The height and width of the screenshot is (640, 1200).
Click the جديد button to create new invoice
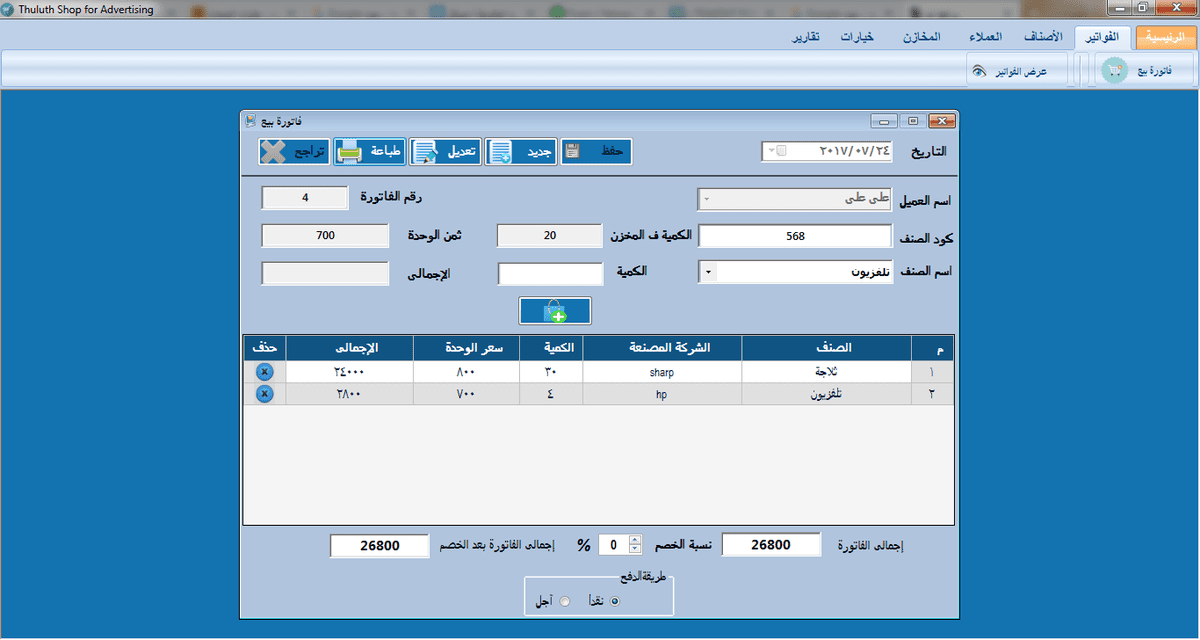[521, 151]
